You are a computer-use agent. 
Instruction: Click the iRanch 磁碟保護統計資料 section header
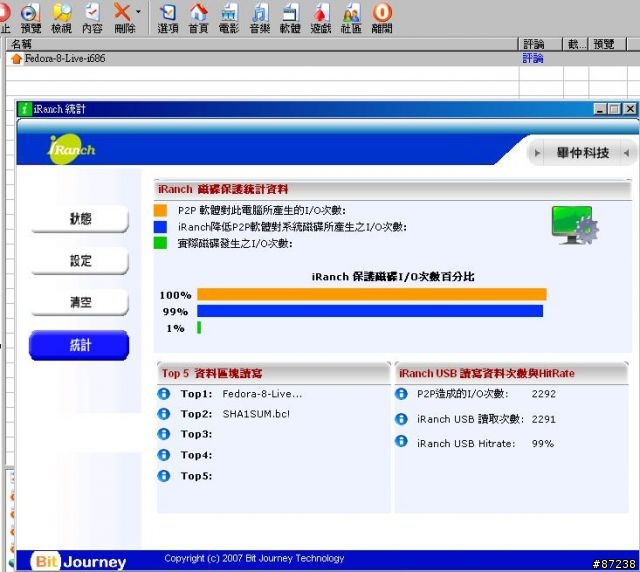393,189
